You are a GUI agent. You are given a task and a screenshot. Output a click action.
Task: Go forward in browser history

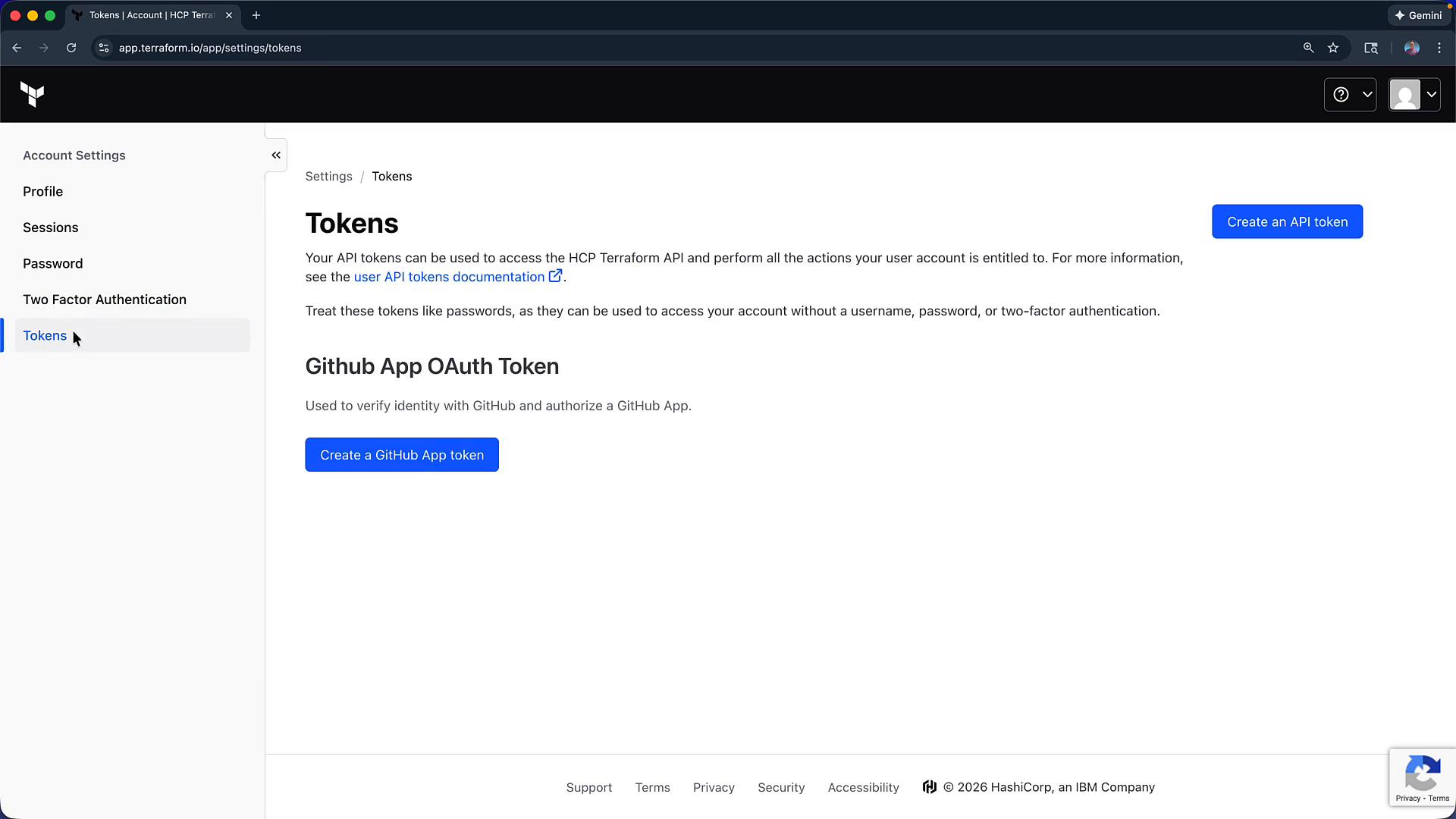coord(44,48)
